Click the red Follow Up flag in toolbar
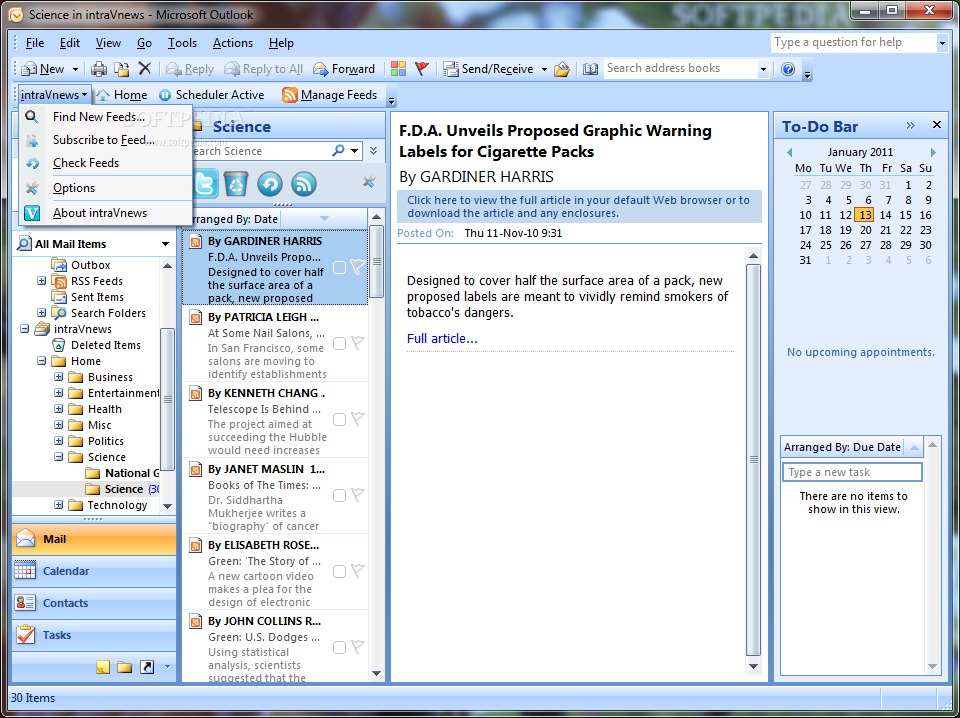The width and height of the screenshot is (960, 718). [x=422, y=69]
